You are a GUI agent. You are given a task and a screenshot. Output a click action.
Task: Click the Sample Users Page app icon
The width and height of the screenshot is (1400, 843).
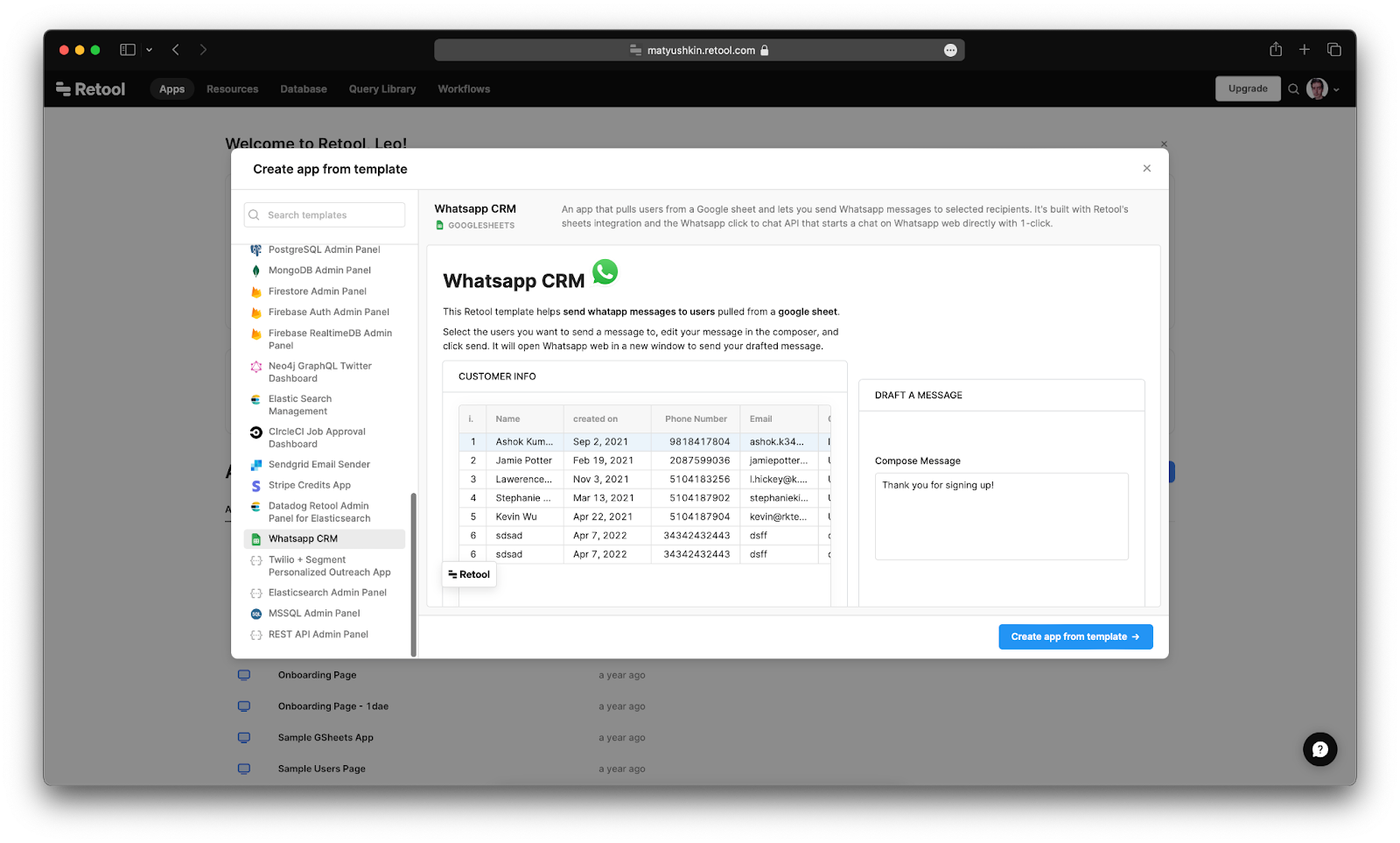pos(244,769)
